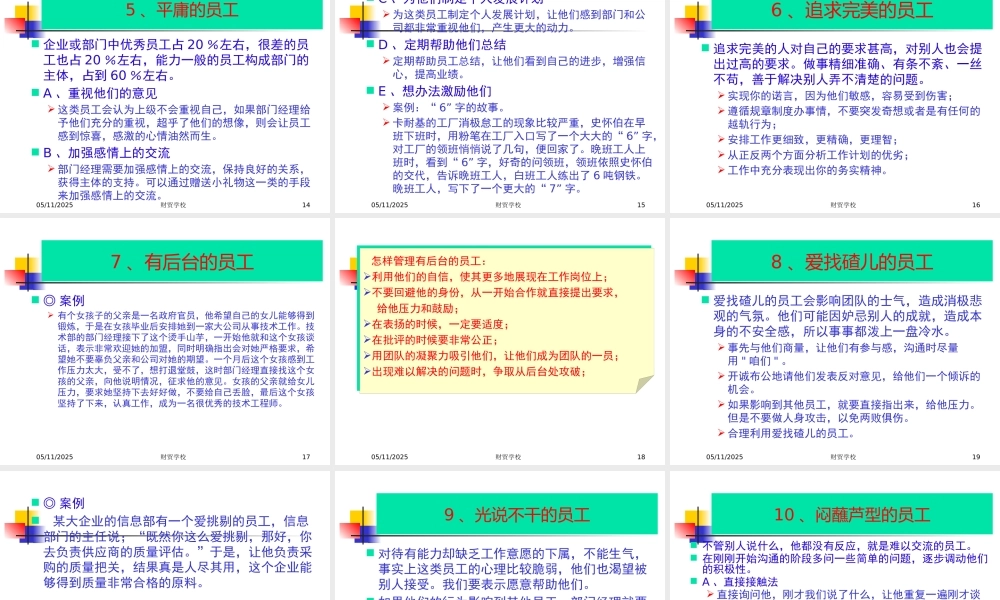Click the bullet "工作中充分表现出你的务实精神。"
The height and width of the screenshot is (600, 1000).
coord(807,170)
